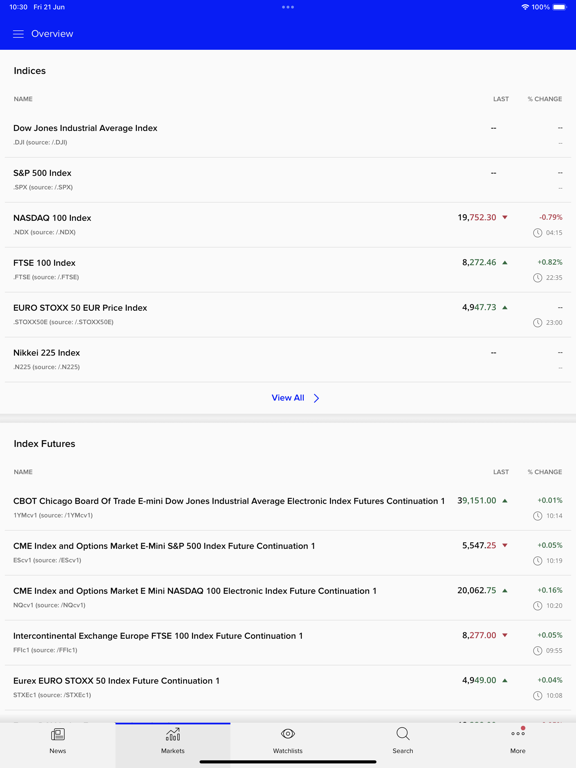Click the green up arrow by 8,272.46
This screenshot has height=768, width=576.
(505, 263)
